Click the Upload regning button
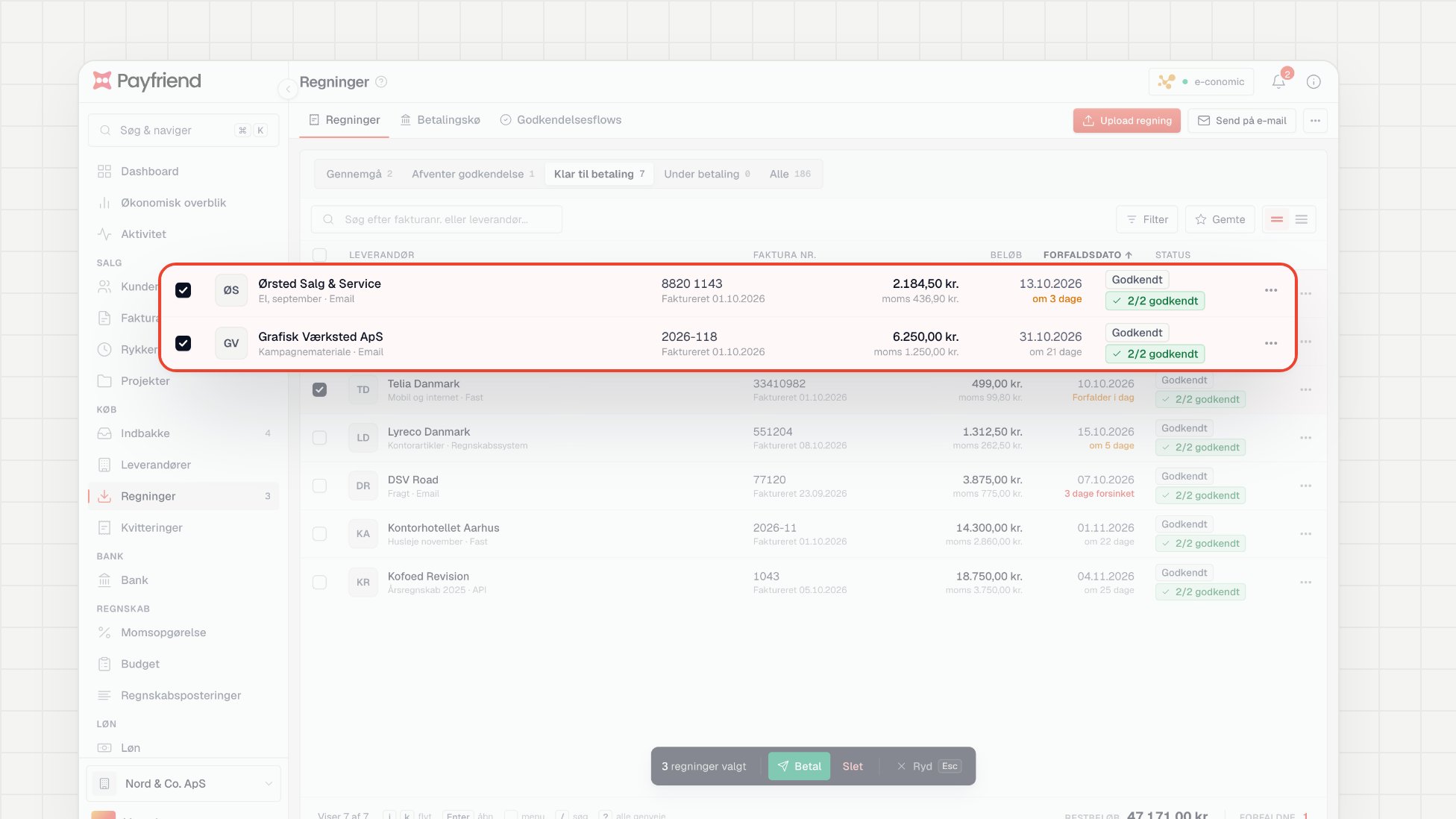The image size is (1456, 819). click(x=1126, y=121)
